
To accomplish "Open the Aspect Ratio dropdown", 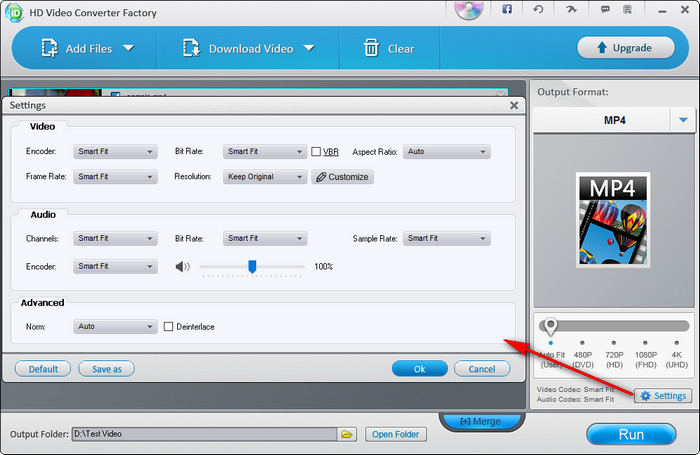I will [446, 152].
